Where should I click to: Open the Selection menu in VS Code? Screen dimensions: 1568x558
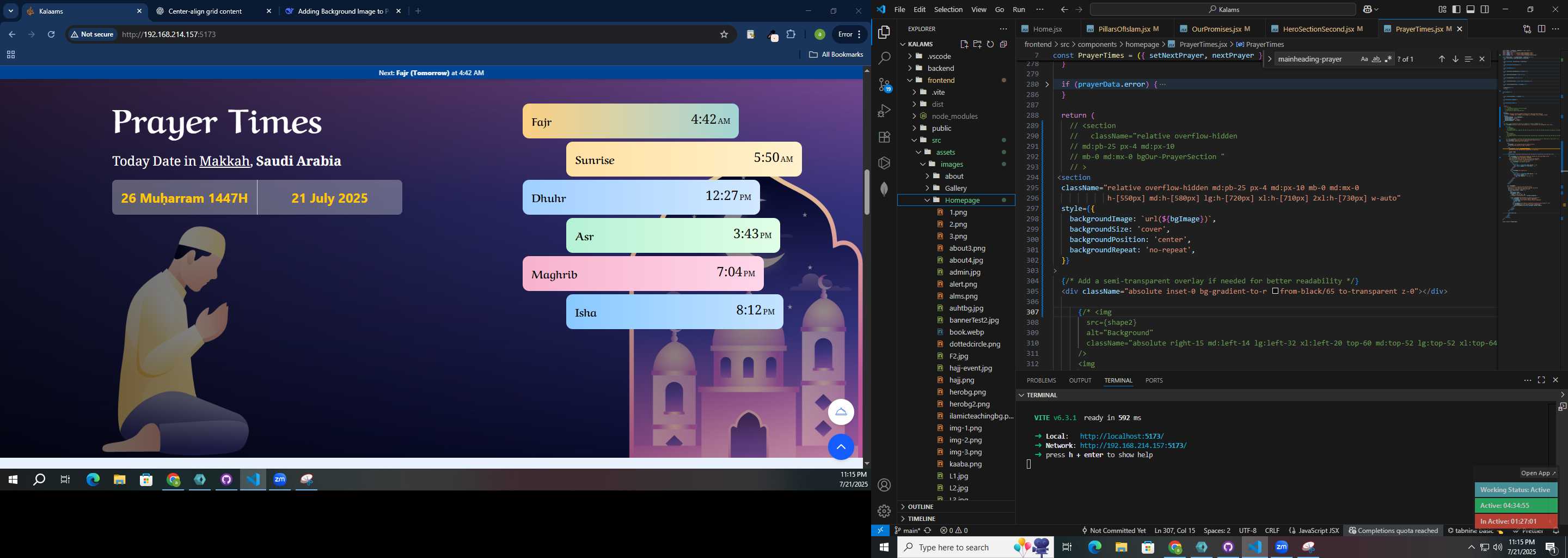click(948, 9)
